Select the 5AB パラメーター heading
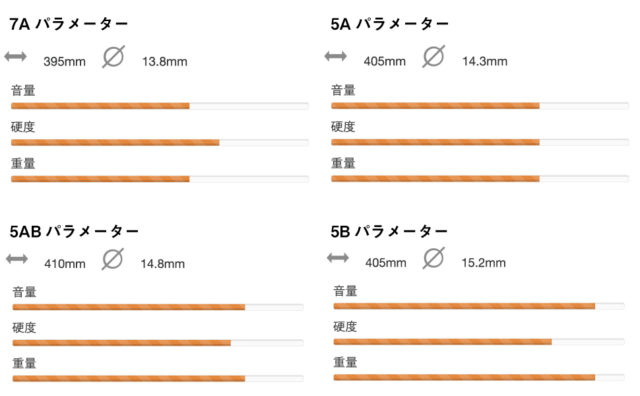 pos(74,231)
